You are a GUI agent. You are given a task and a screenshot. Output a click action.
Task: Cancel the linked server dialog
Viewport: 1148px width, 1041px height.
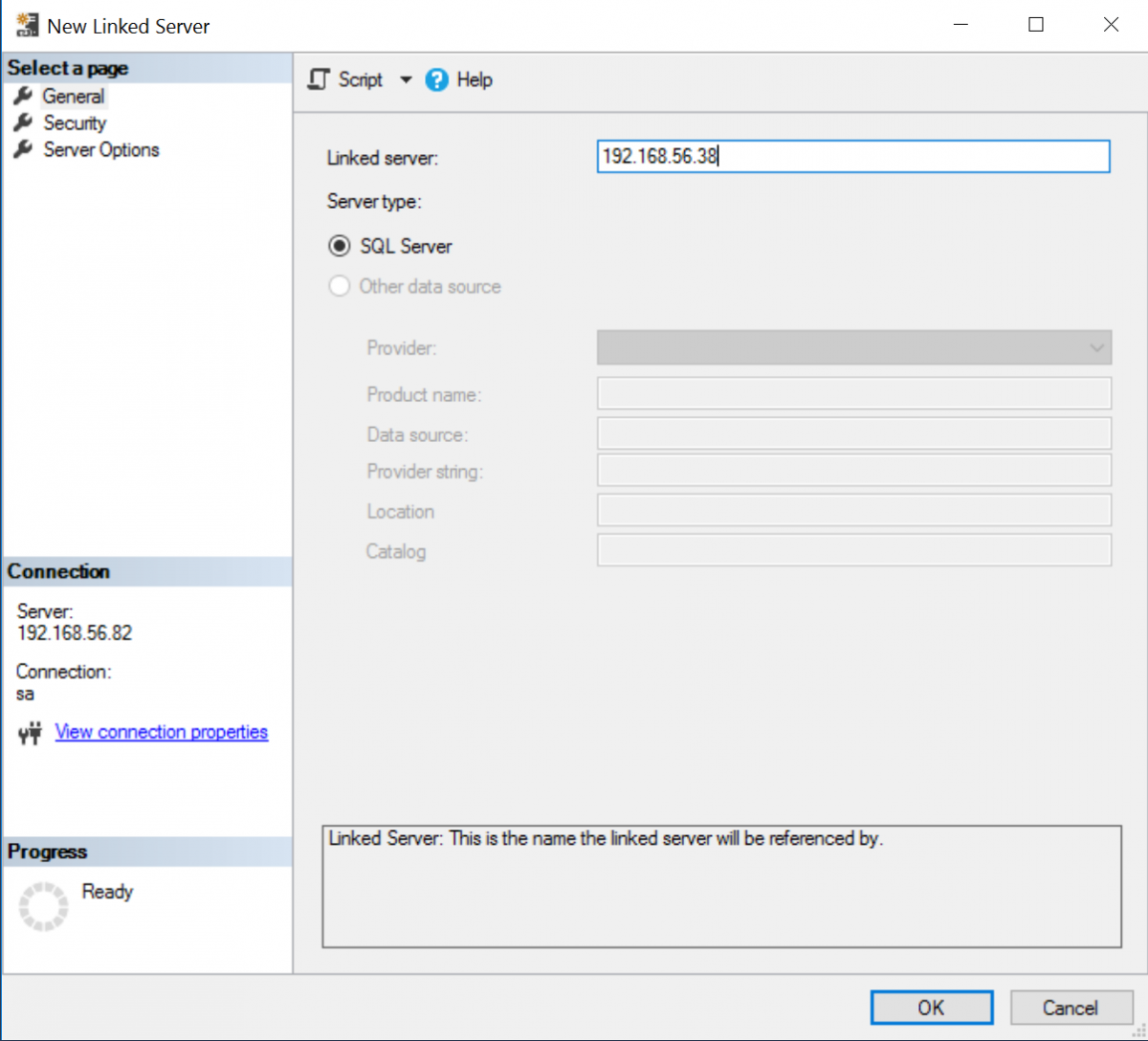pyautogui.click(x=1071, y=1007)
